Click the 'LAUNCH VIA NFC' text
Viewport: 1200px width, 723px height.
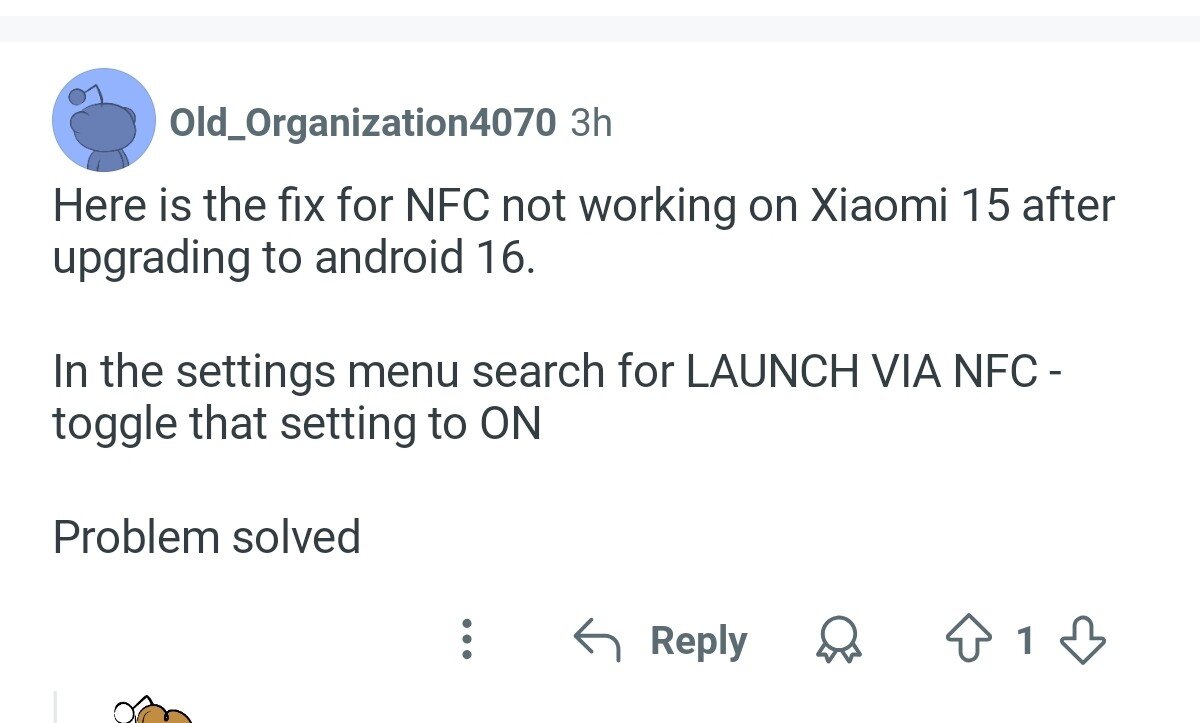click(x=861, y=372)
